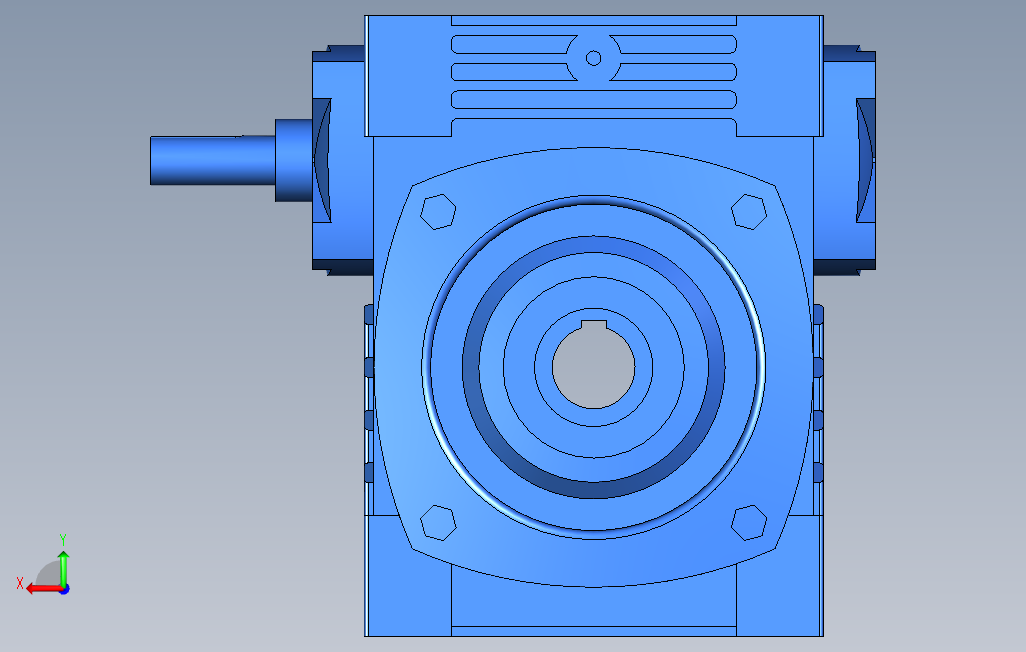Click the green Y axis arrow of triad

tap(63, 568)
